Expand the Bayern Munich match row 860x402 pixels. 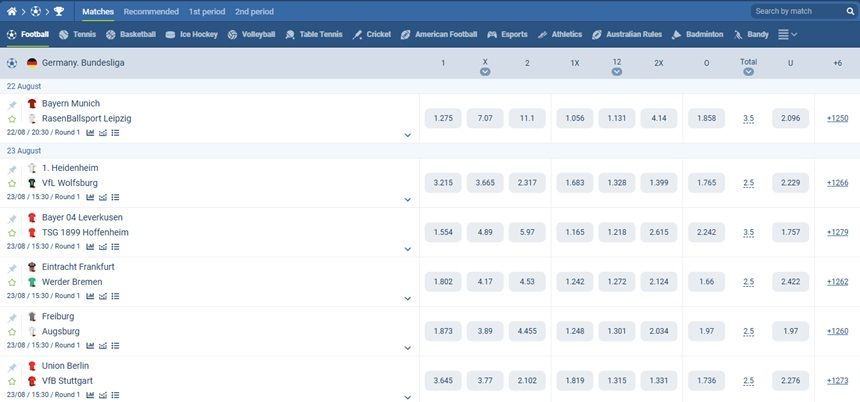(408, 135)
